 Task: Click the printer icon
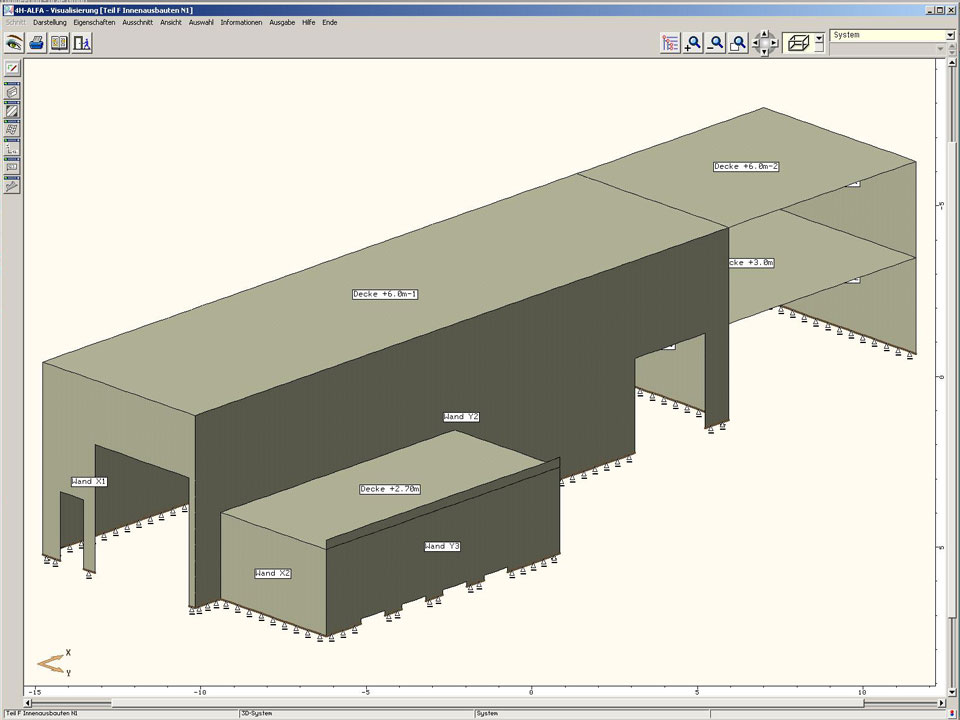[x=37, y=43]
